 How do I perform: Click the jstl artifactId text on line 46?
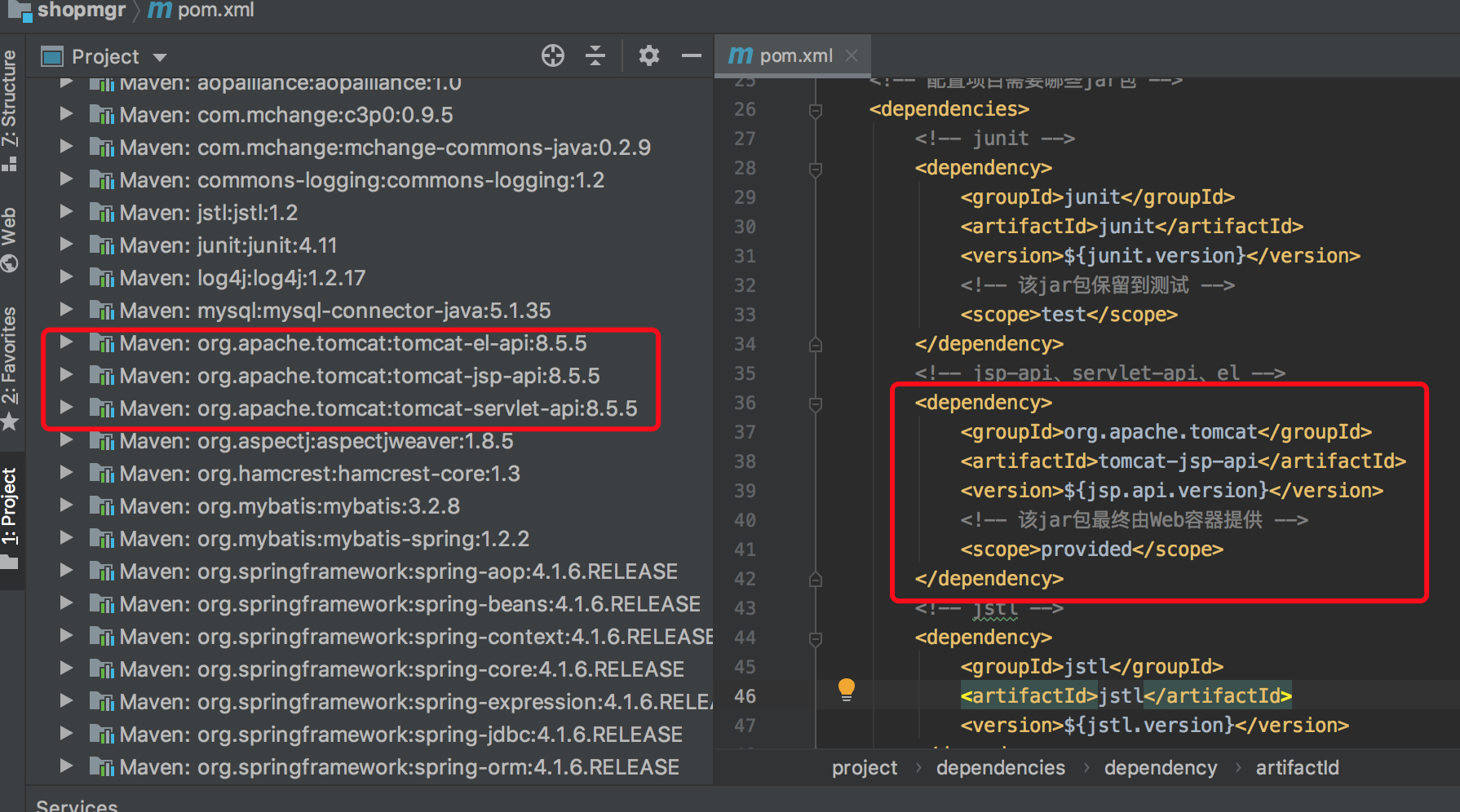pos(1121,696)
